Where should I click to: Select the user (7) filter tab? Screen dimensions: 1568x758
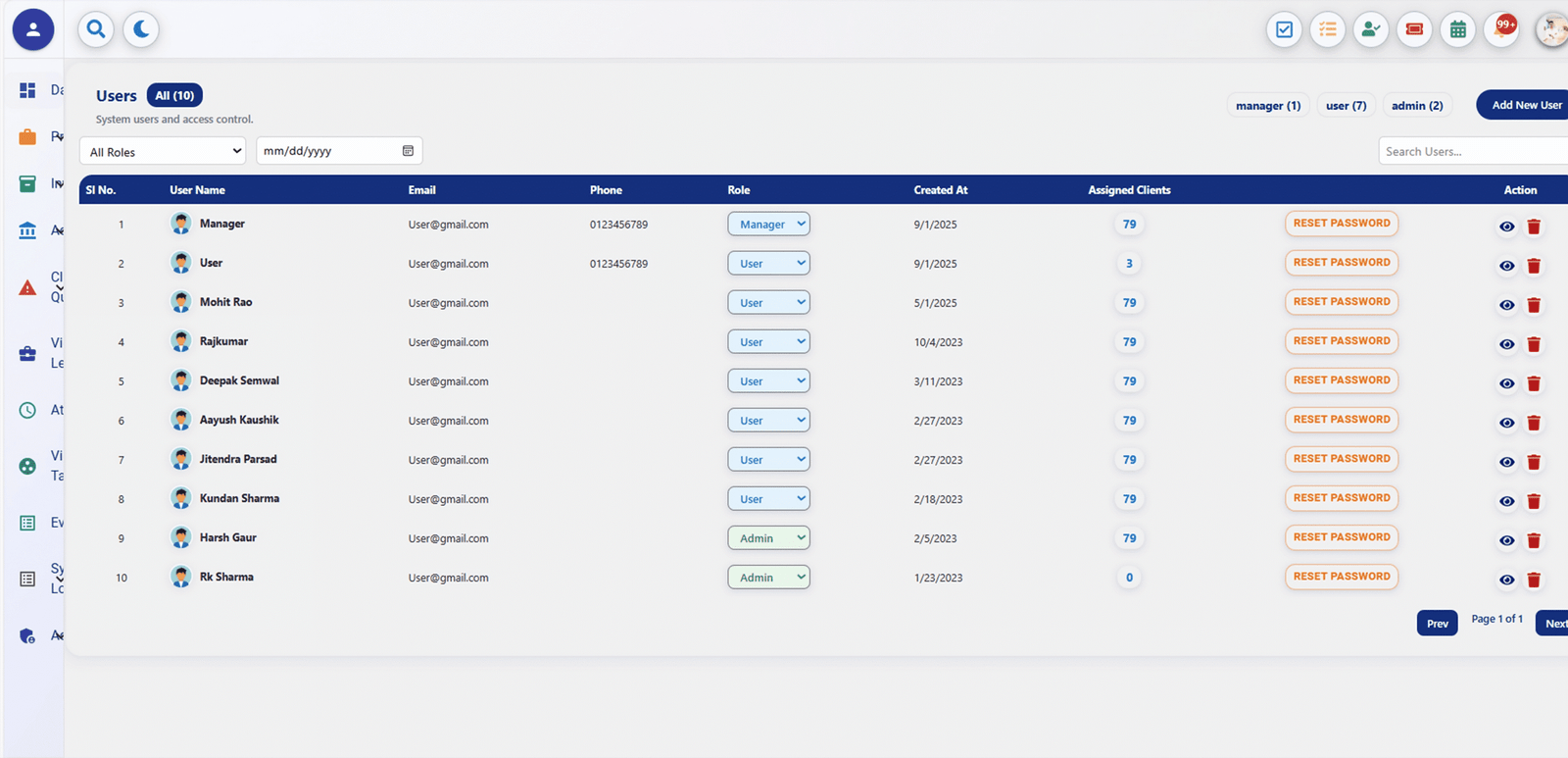pos(1346,106)
